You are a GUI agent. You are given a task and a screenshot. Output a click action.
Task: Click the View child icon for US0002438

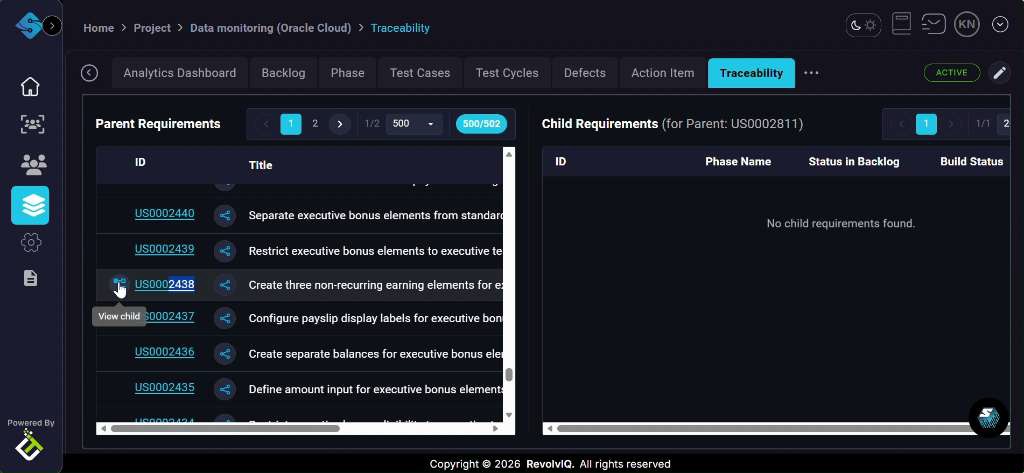[x=119, y=285]
